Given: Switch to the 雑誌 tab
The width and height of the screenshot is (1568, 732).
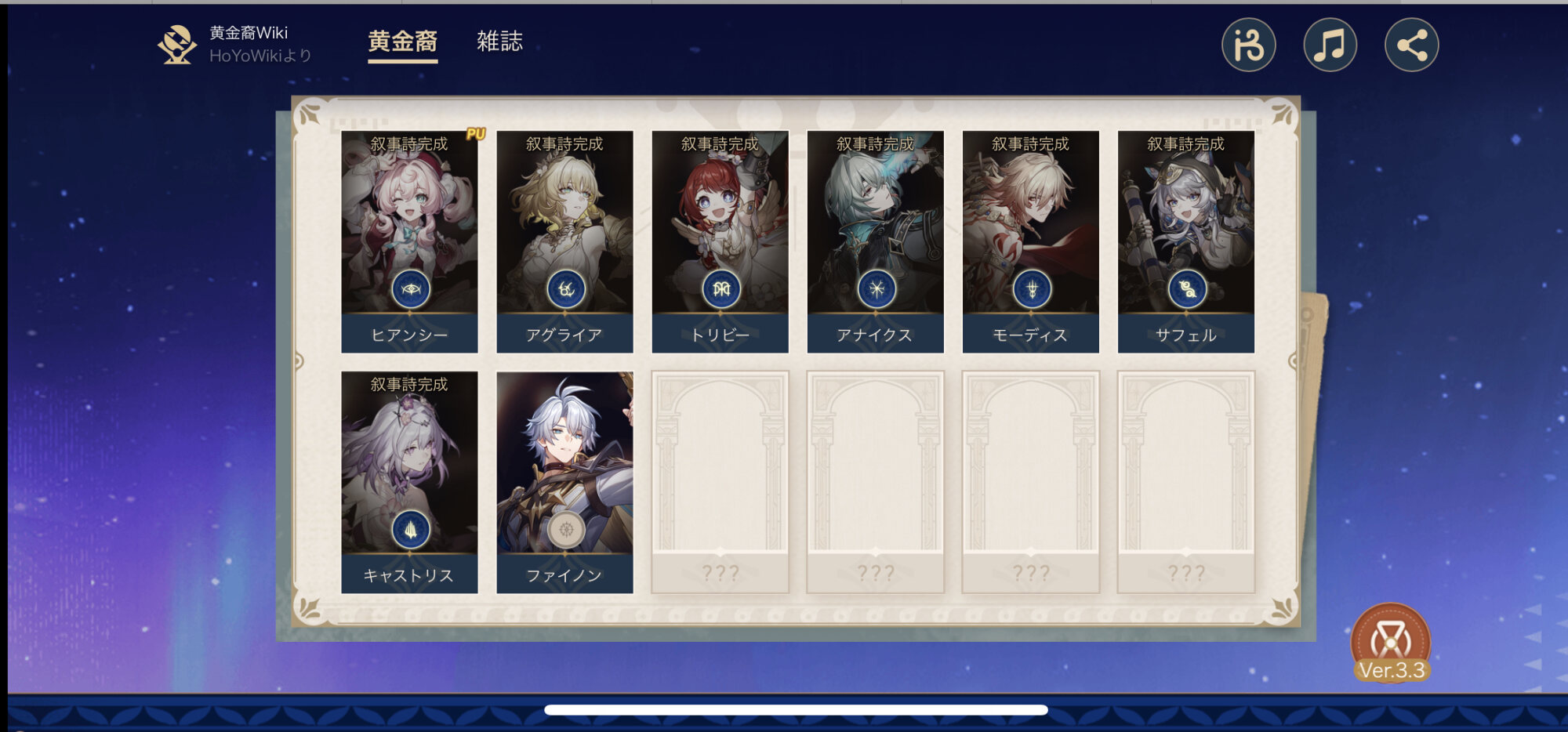Looking at the screenshot, I should click(x=499, y=41).
